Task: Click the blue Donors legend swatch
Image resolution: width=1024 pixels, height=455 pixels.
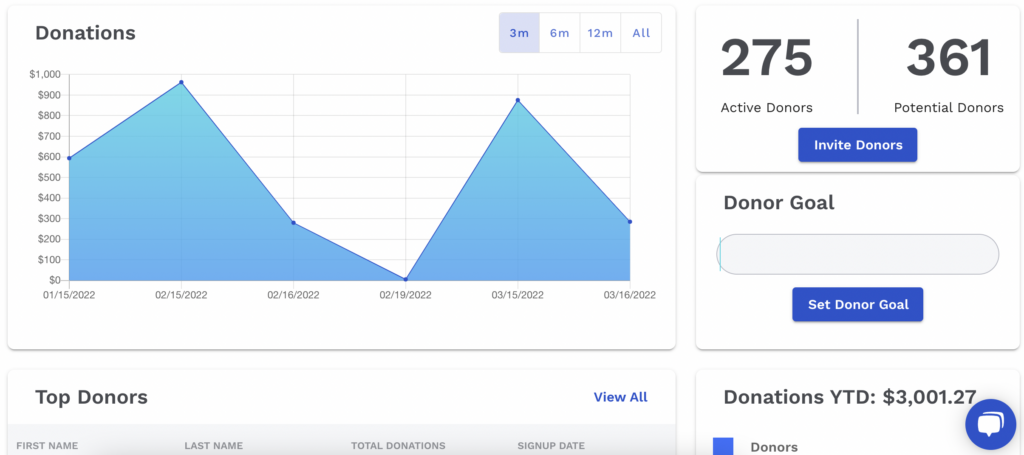Action: point(723,447)
